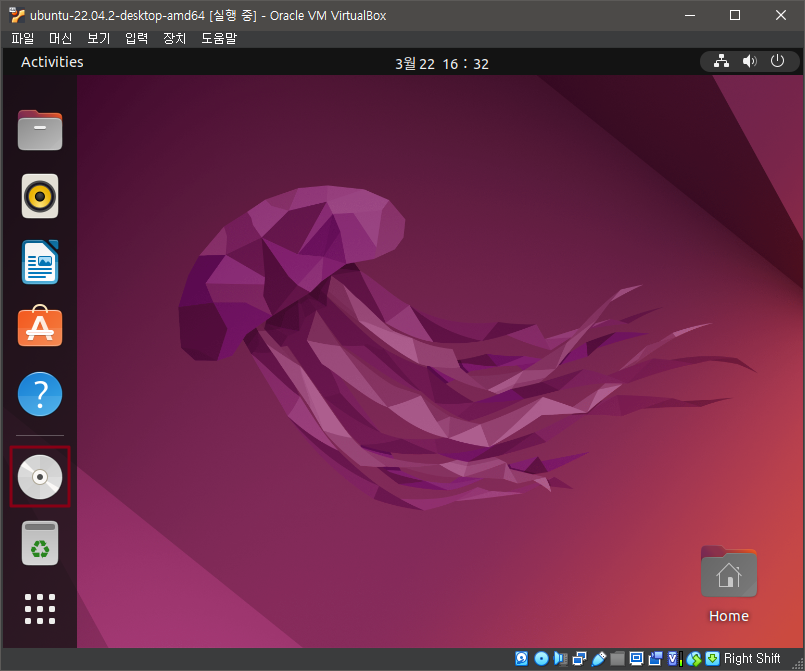The height and width of the screenshot is (671, 805).
Task: Click hard disk activity status icon
Action: click(522, 658)
